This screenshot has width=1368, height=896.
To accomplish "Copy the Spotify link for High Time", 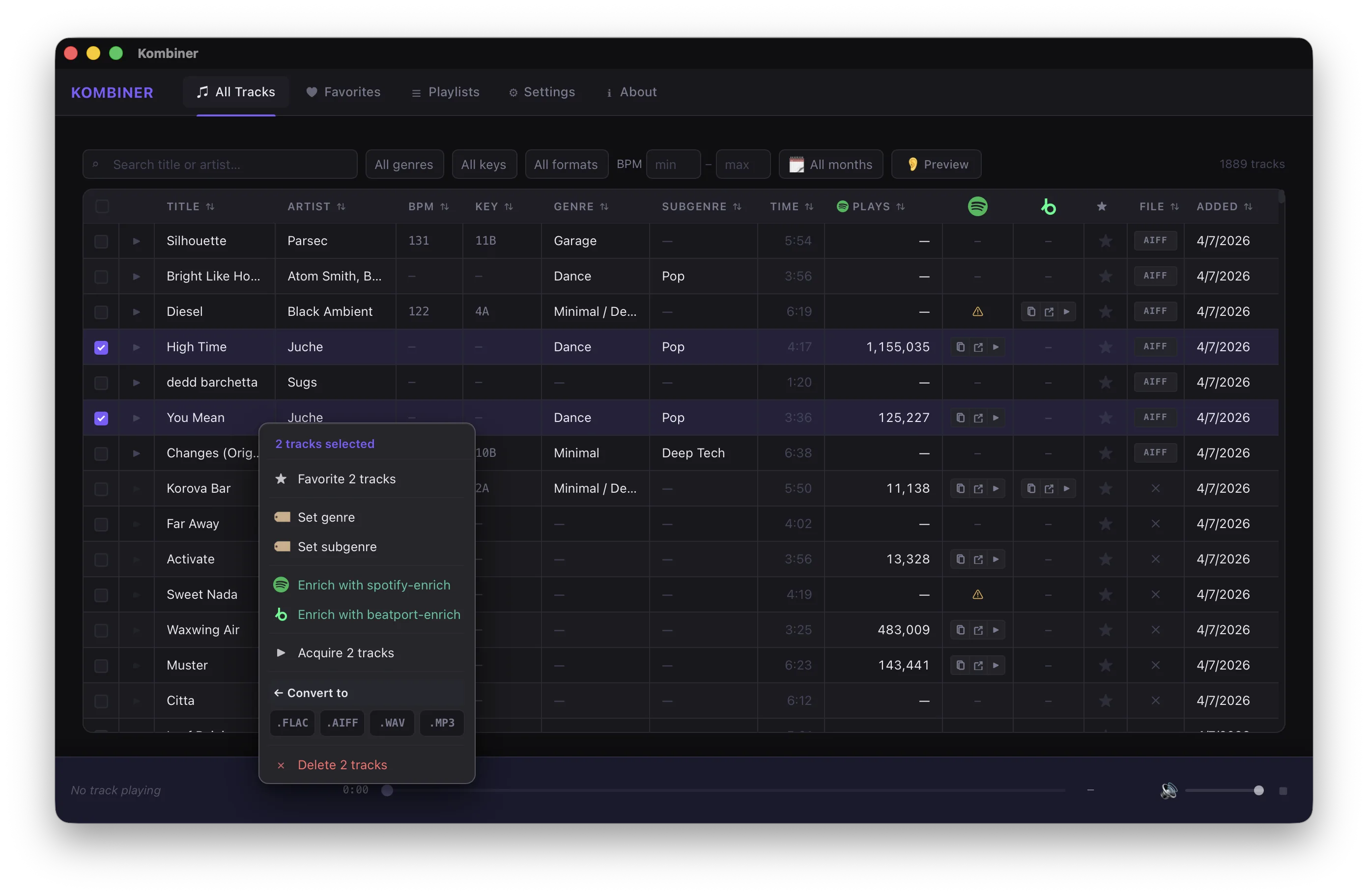I will 960,347.
